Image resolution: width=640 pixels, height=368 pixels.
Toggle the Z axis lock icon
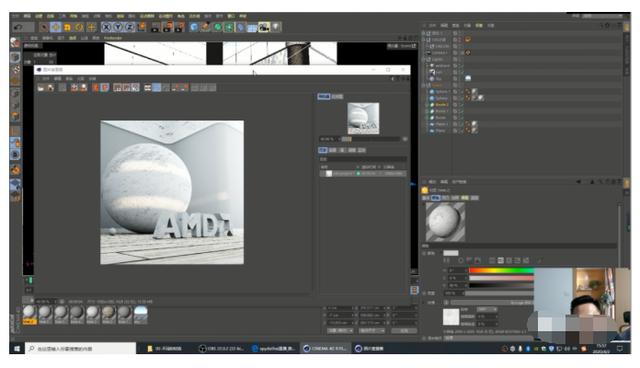[x=130, y=27]
